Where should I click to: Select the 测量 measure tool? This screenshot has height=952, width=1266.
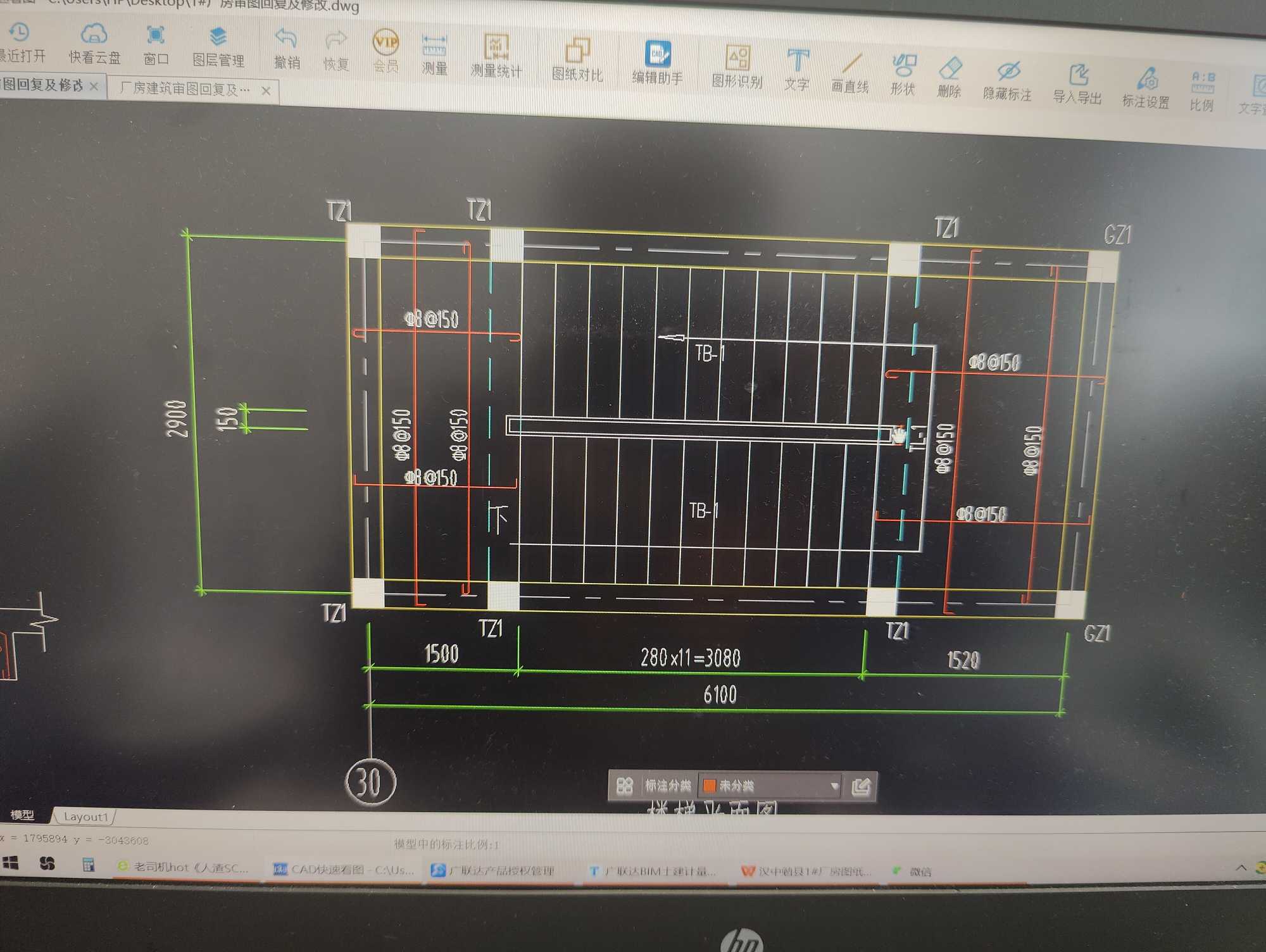tap(434, 54)
